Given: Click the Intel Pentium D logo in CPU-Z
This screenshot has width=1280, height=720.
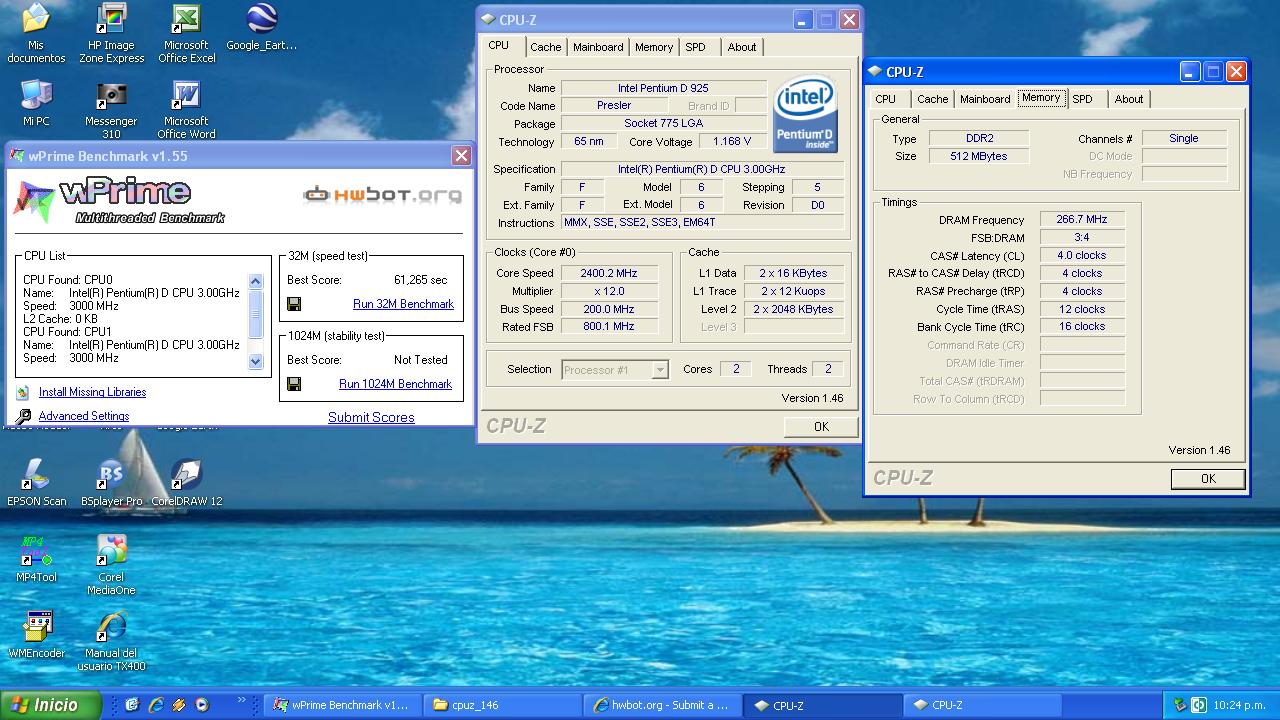Looking at the screenshot, I should 805,114.
